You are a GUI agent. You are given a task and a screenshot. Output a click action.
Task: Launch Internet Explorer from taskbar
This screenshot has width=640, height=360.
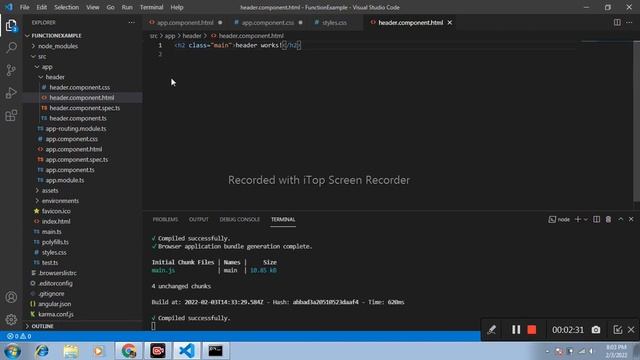42,351
